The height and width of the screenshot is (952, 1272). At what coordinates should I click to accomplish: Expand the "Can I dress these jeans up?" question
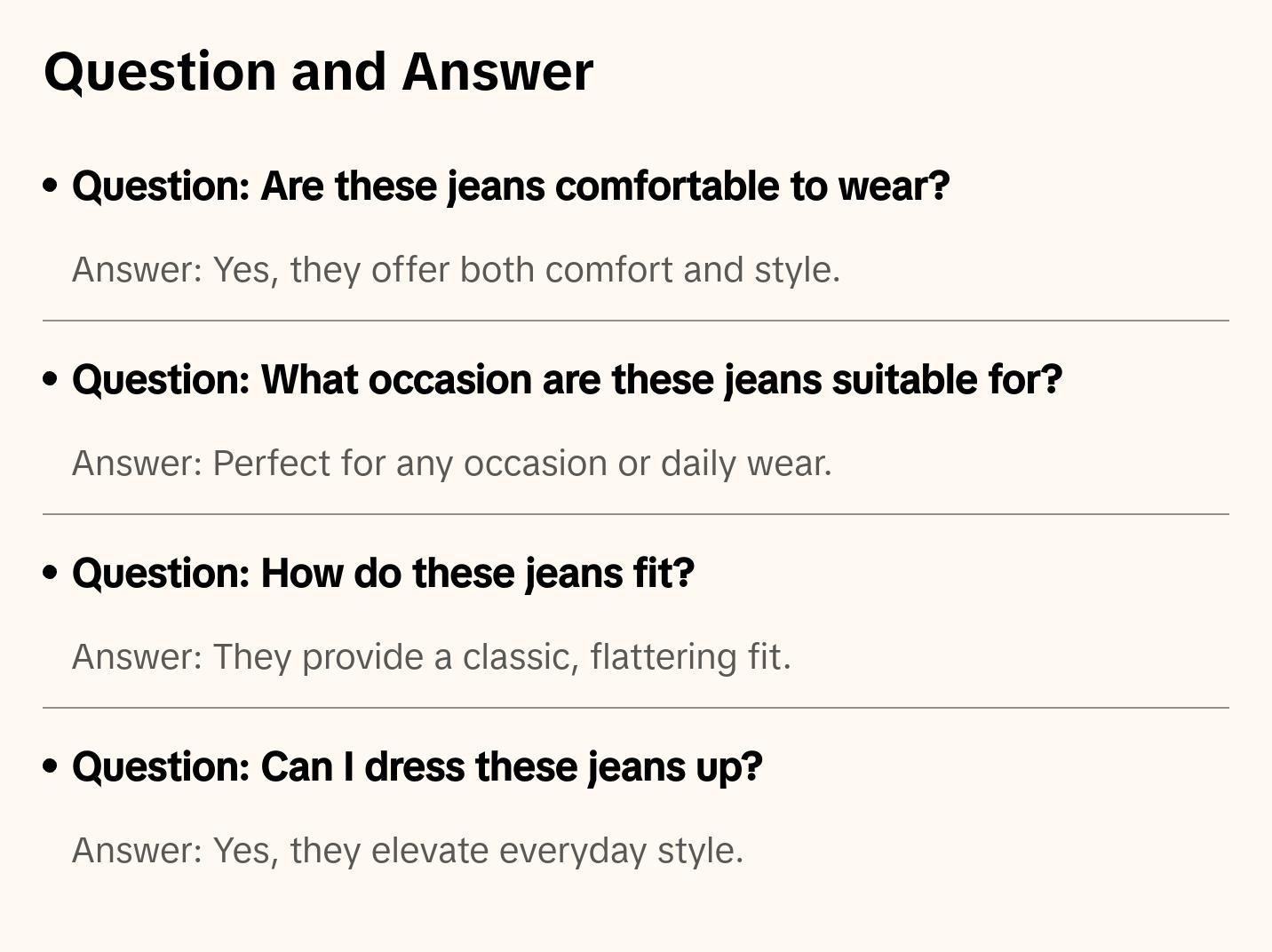pos(417,767)
